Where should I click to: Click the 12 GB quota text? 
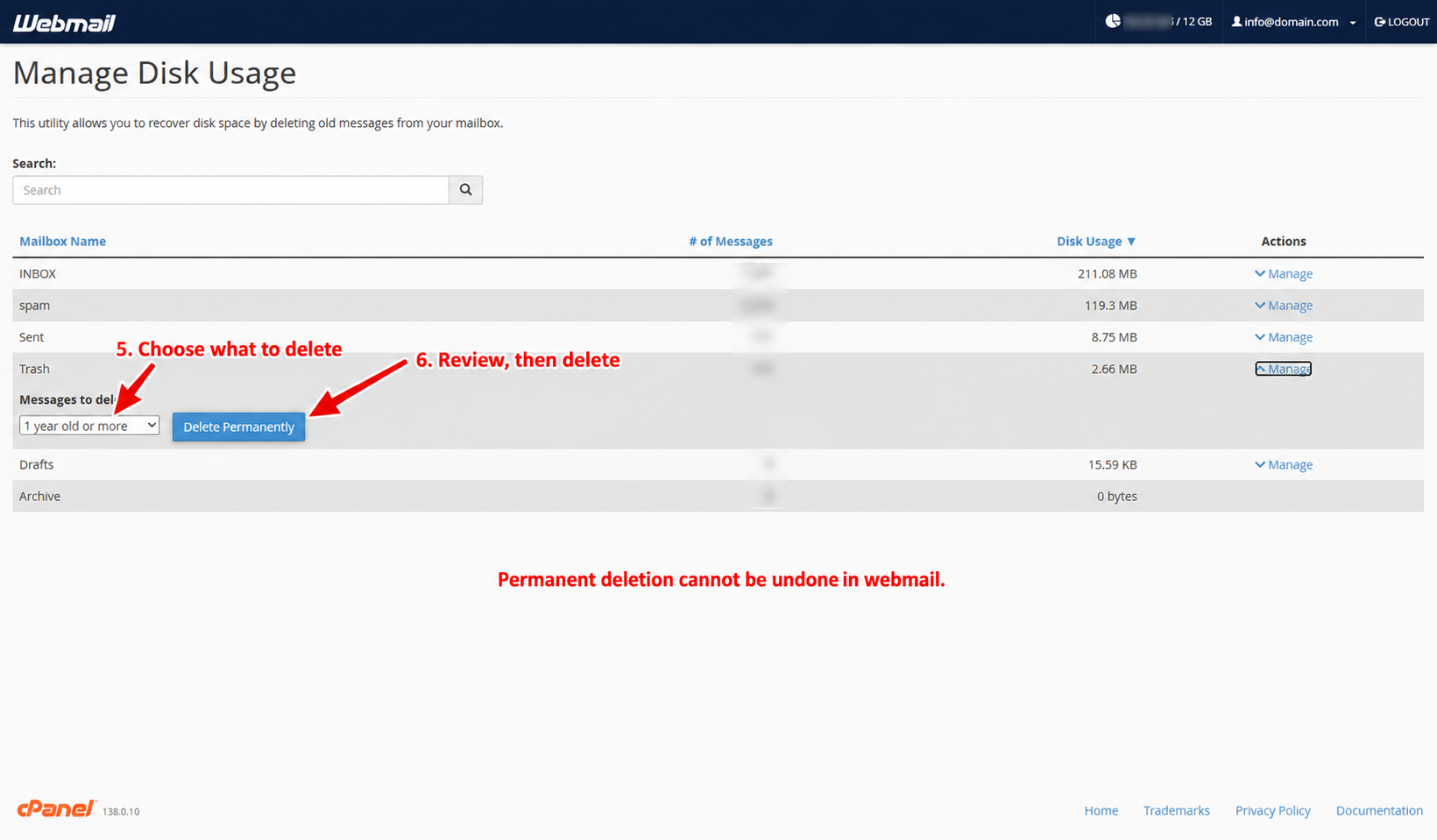(x=1198, y=21)
